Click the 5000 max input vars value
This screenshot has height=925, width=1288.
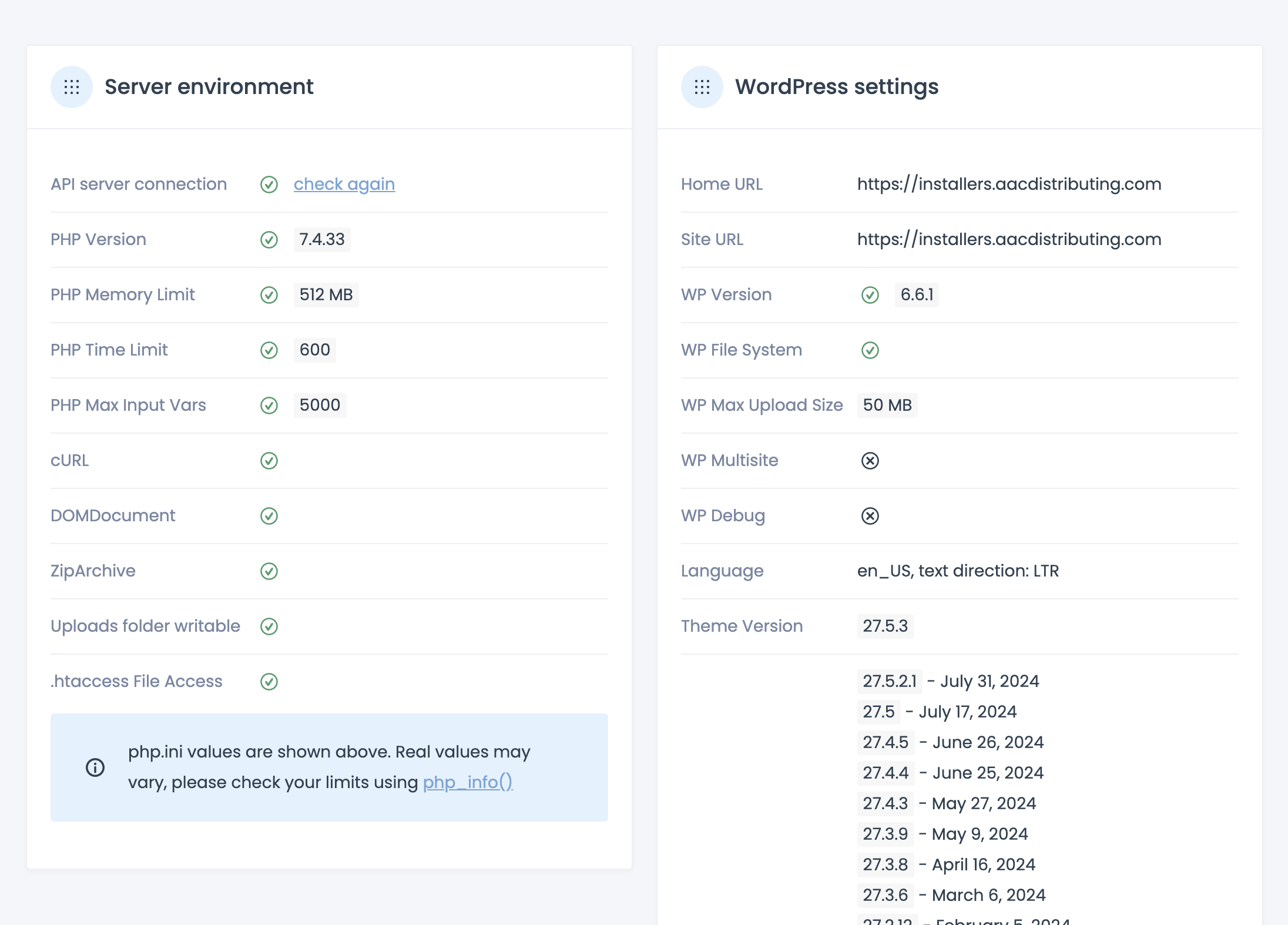pos(320,405)
